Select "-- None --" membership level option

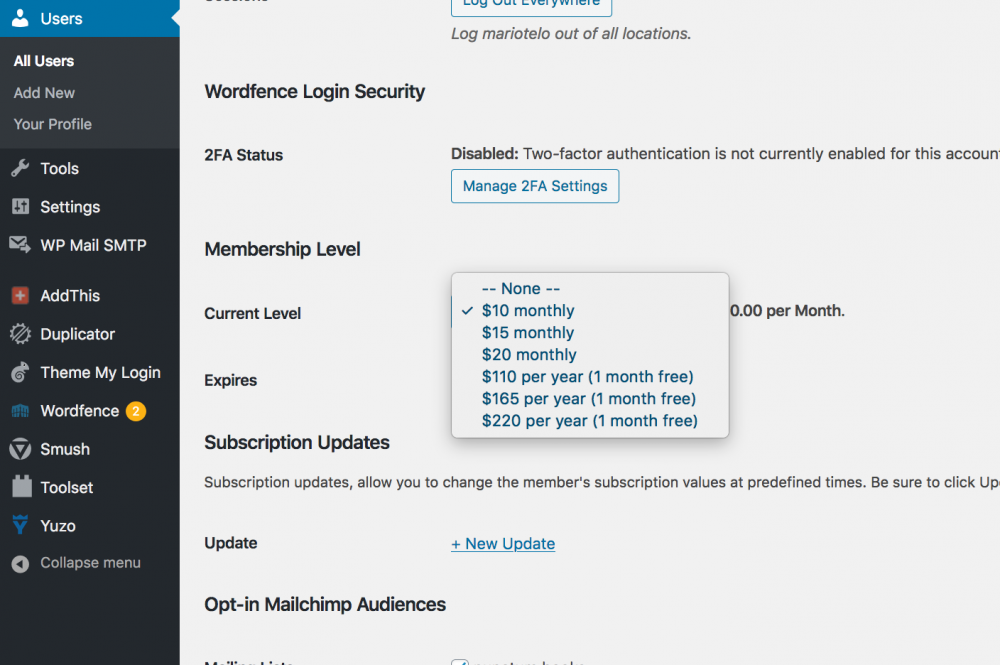click(x=520, y=289)
